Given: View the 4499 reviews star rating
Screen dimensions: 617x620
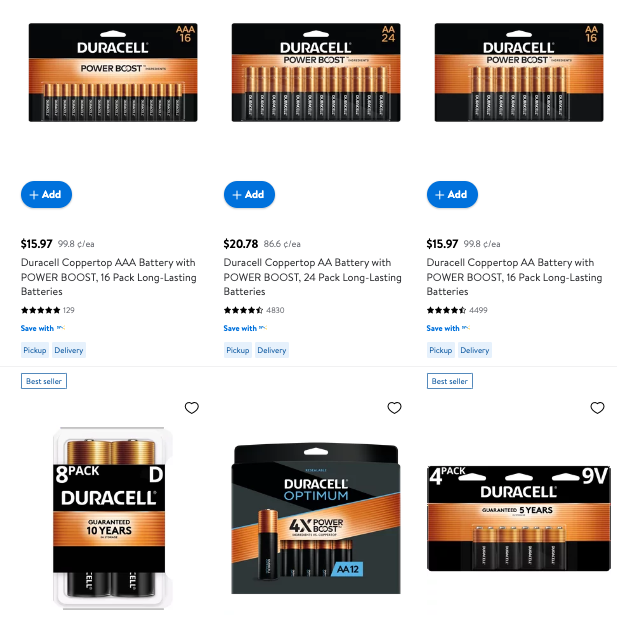Looking at the screenshot, I should click(x=457, y=310).
